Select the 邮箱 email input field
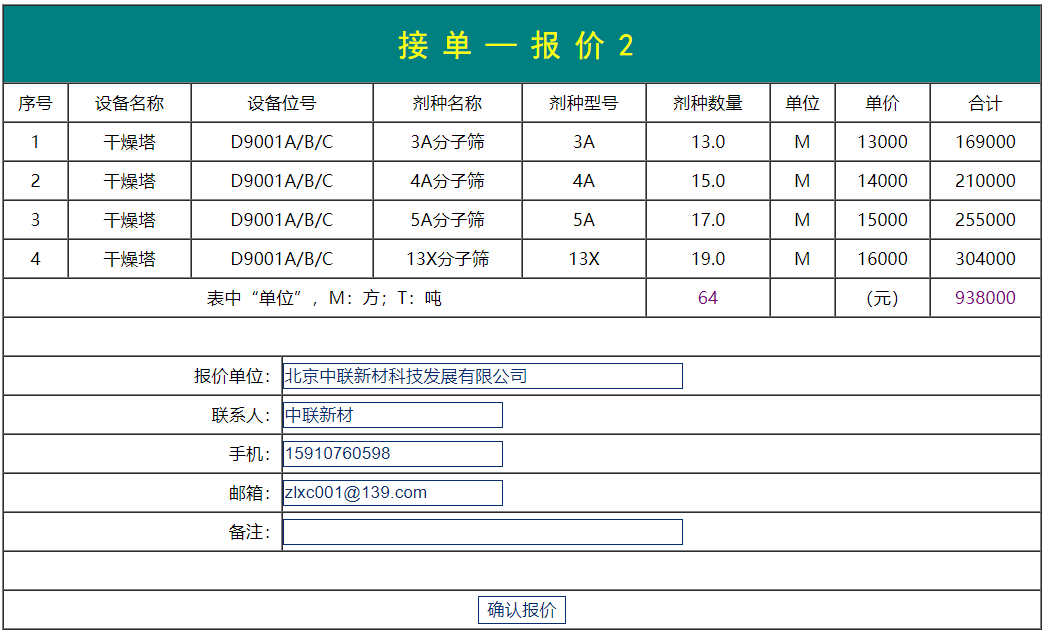 [392, 493]
